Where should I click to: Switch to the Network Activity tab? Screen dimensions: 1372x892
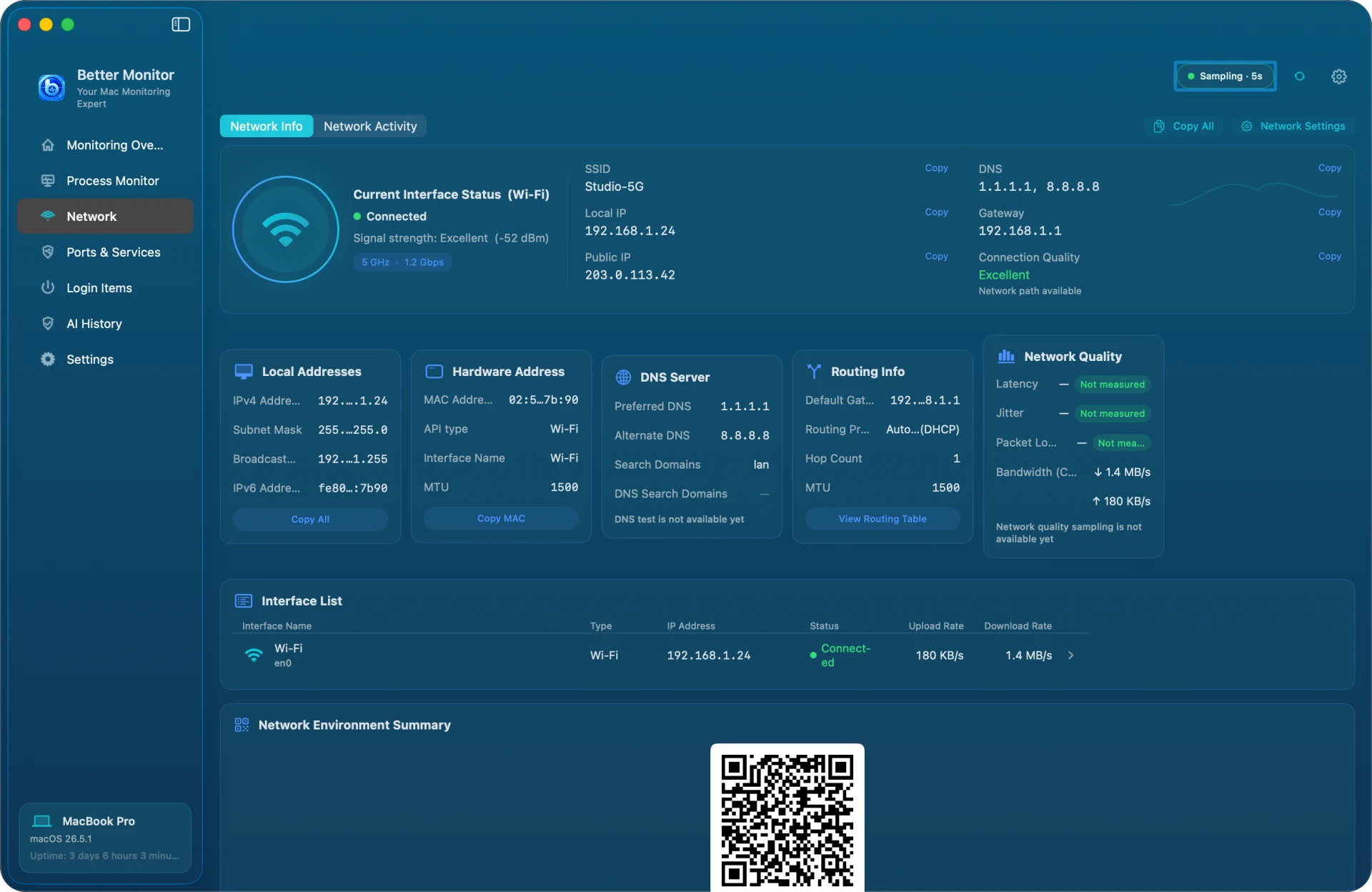369,126
